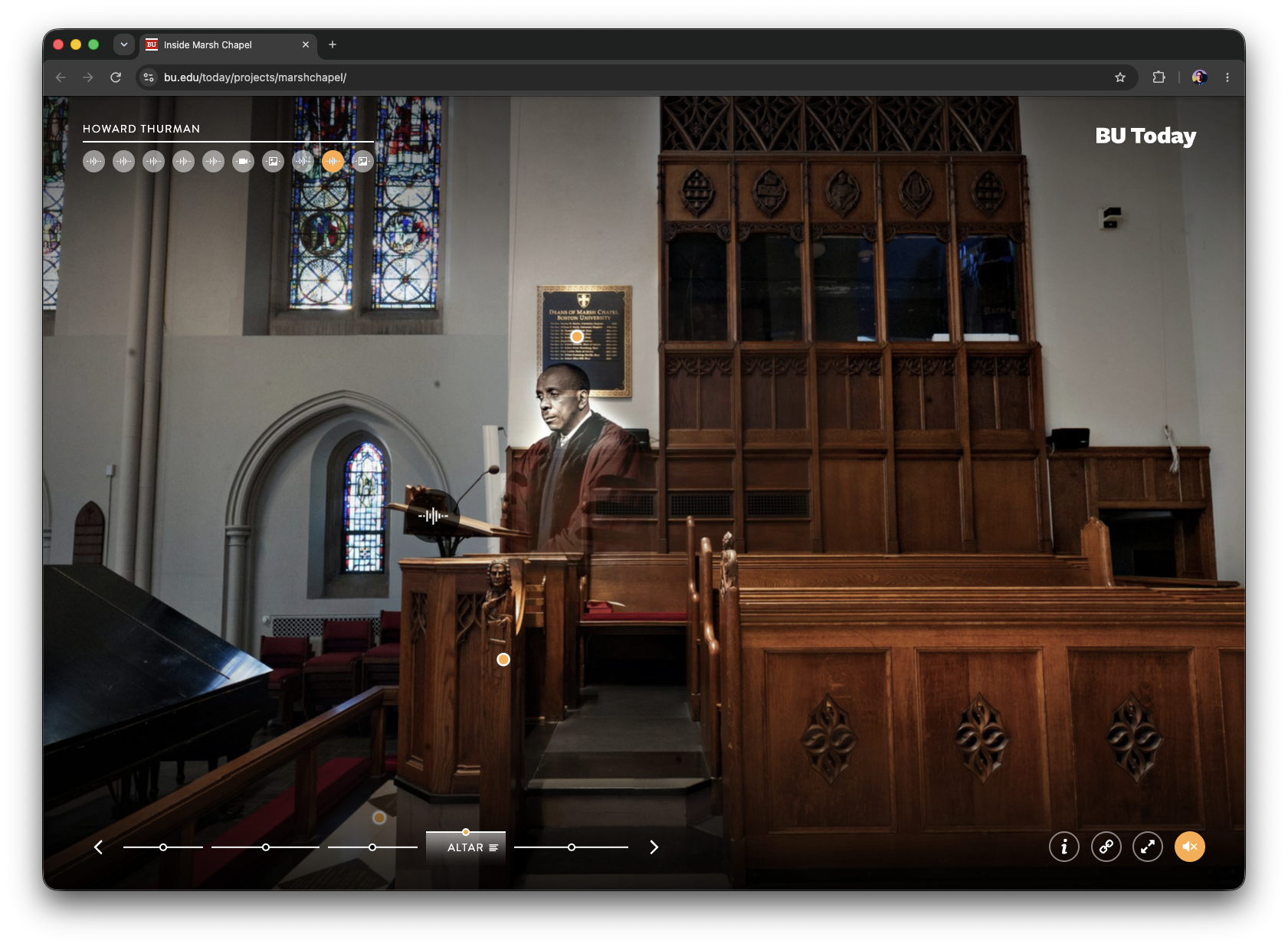Open the last image media item in the row

[x=362, y=162]
